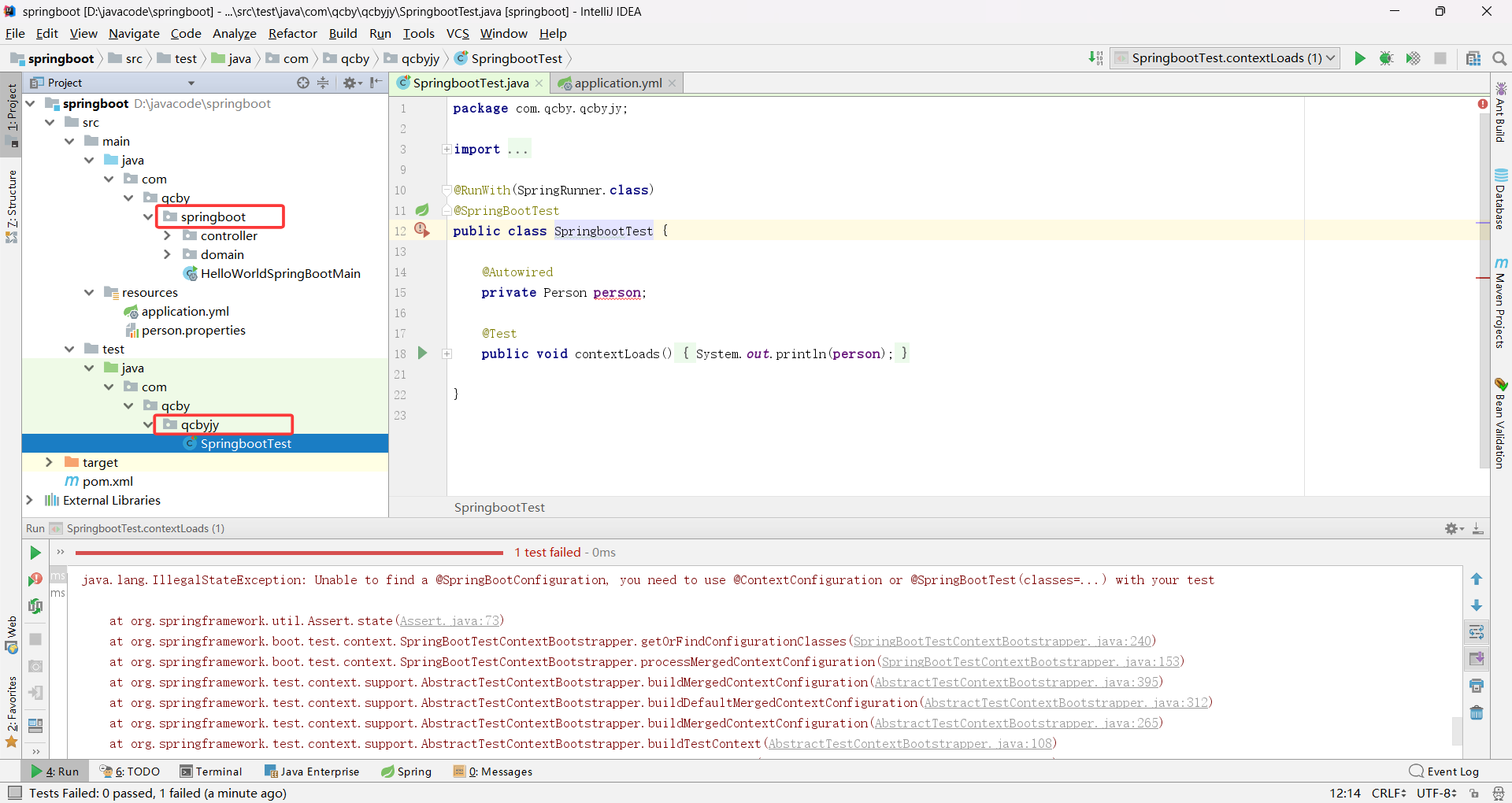Screen dimensions: 1512x803
Task: Open Run panel settings gear
Action: 1453,528
